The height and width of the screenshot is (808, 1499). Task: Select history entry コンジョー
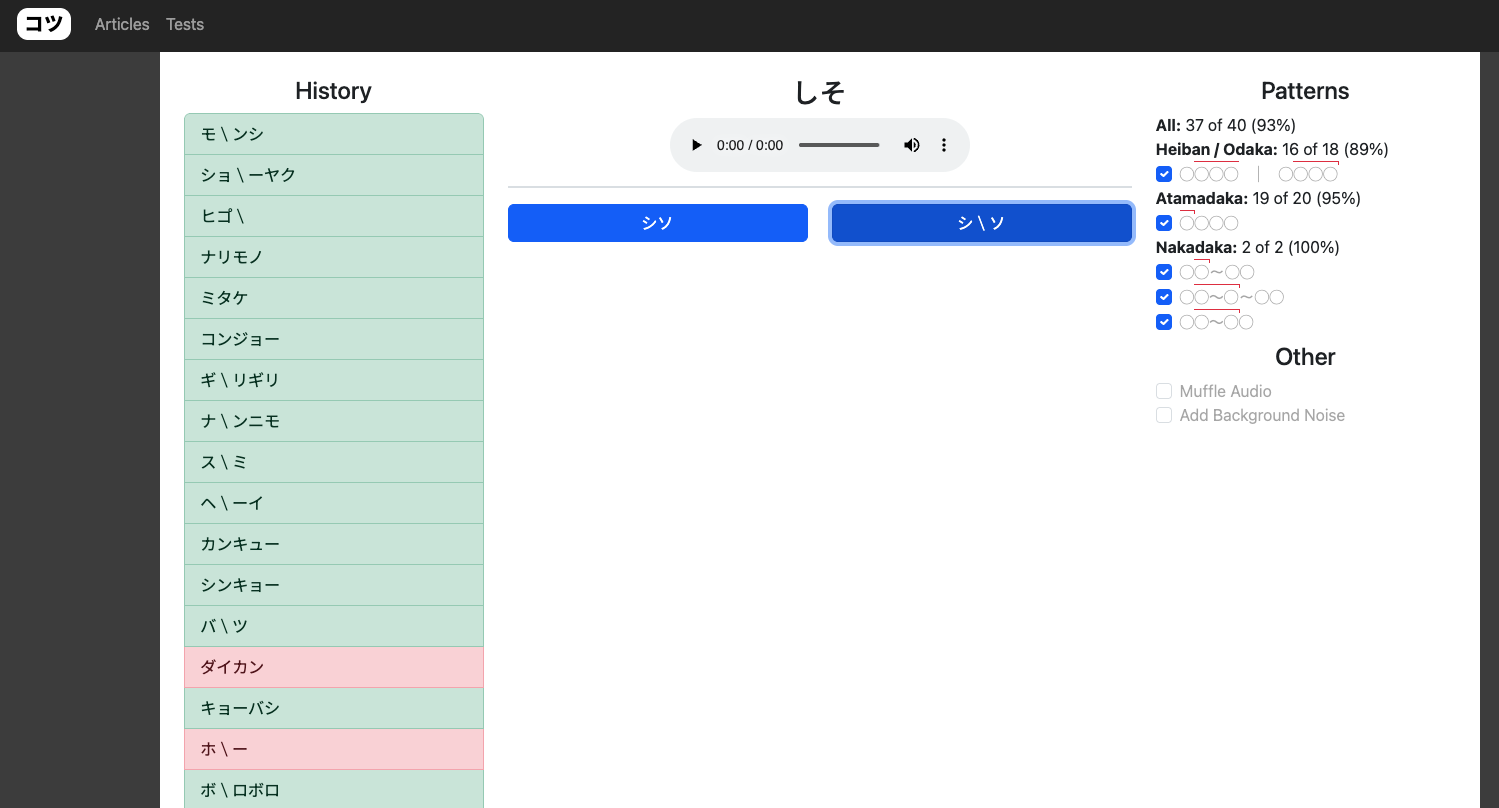tap(334, 339)
